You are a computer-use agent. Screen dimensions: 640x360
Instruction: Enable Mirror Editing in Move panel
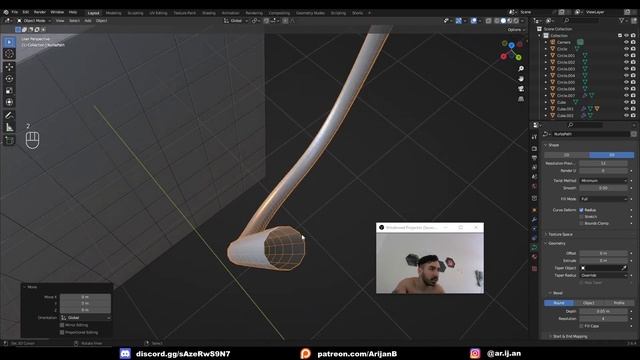tap(62, 325)
